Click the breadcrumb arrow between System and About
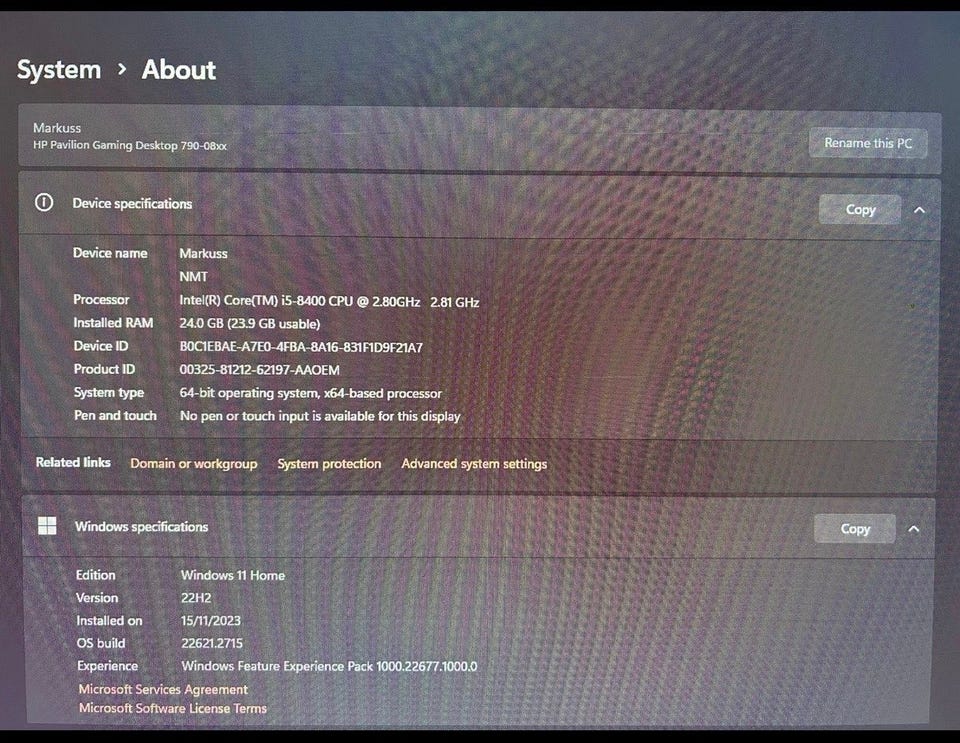The width and height of the screenshot is (960, 743). click(x=122, y=69)
